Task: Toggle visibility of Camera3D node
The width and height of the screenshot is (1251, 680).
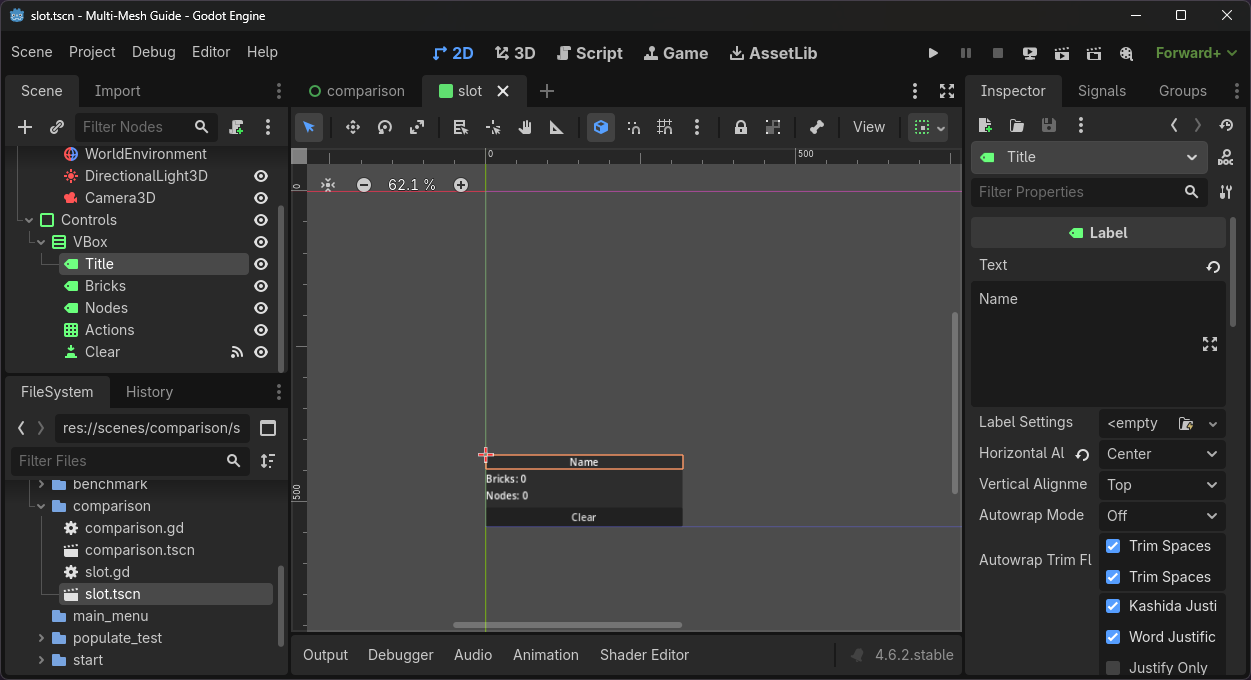Action: click(261, 198)
